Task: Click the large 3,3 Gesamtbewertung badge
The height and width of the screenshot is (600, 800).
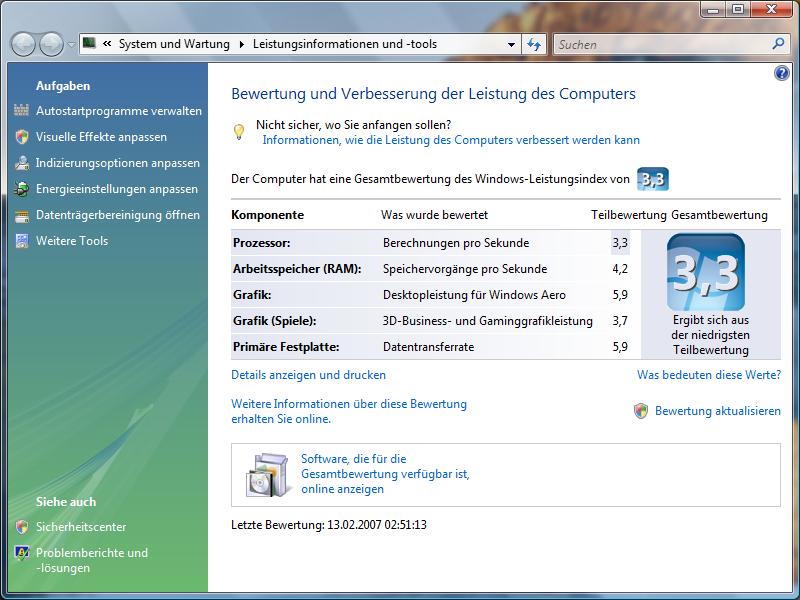Action: (706, 272)
